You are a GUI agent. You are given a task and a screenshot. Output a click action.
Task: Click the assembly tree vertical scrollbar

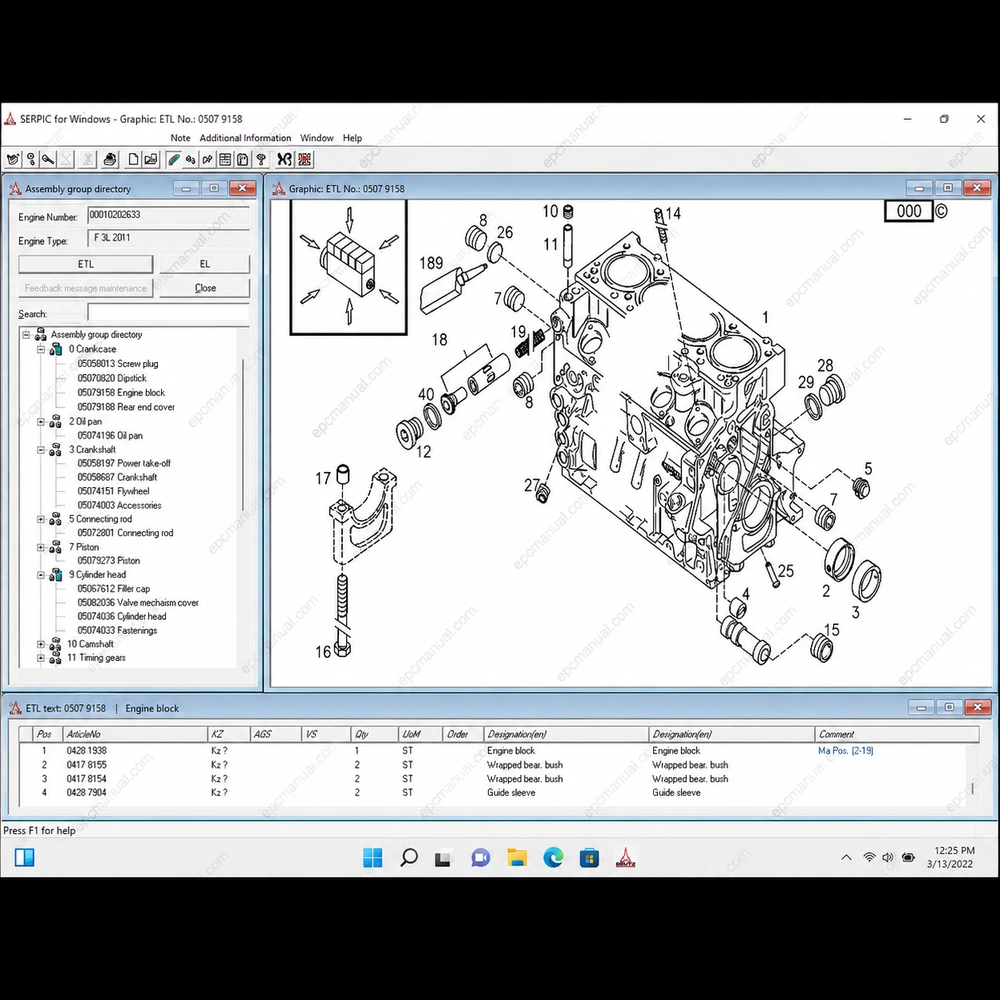click(242, 435)
